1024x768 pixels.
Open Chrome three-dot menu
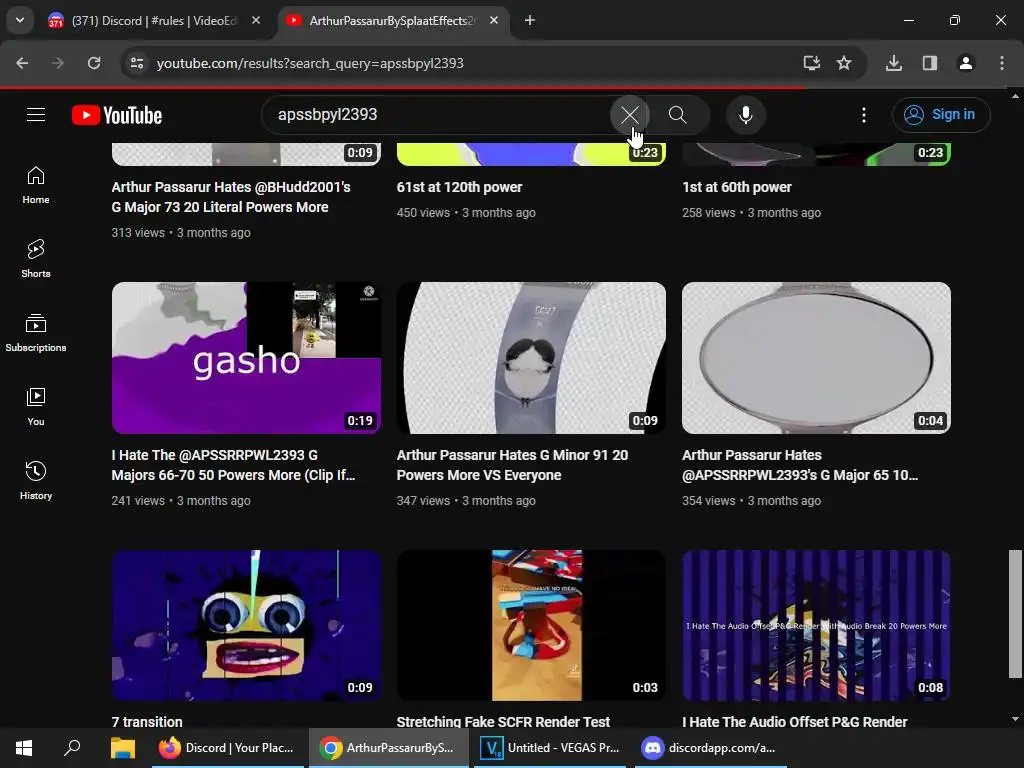(x=1002, y=63)
